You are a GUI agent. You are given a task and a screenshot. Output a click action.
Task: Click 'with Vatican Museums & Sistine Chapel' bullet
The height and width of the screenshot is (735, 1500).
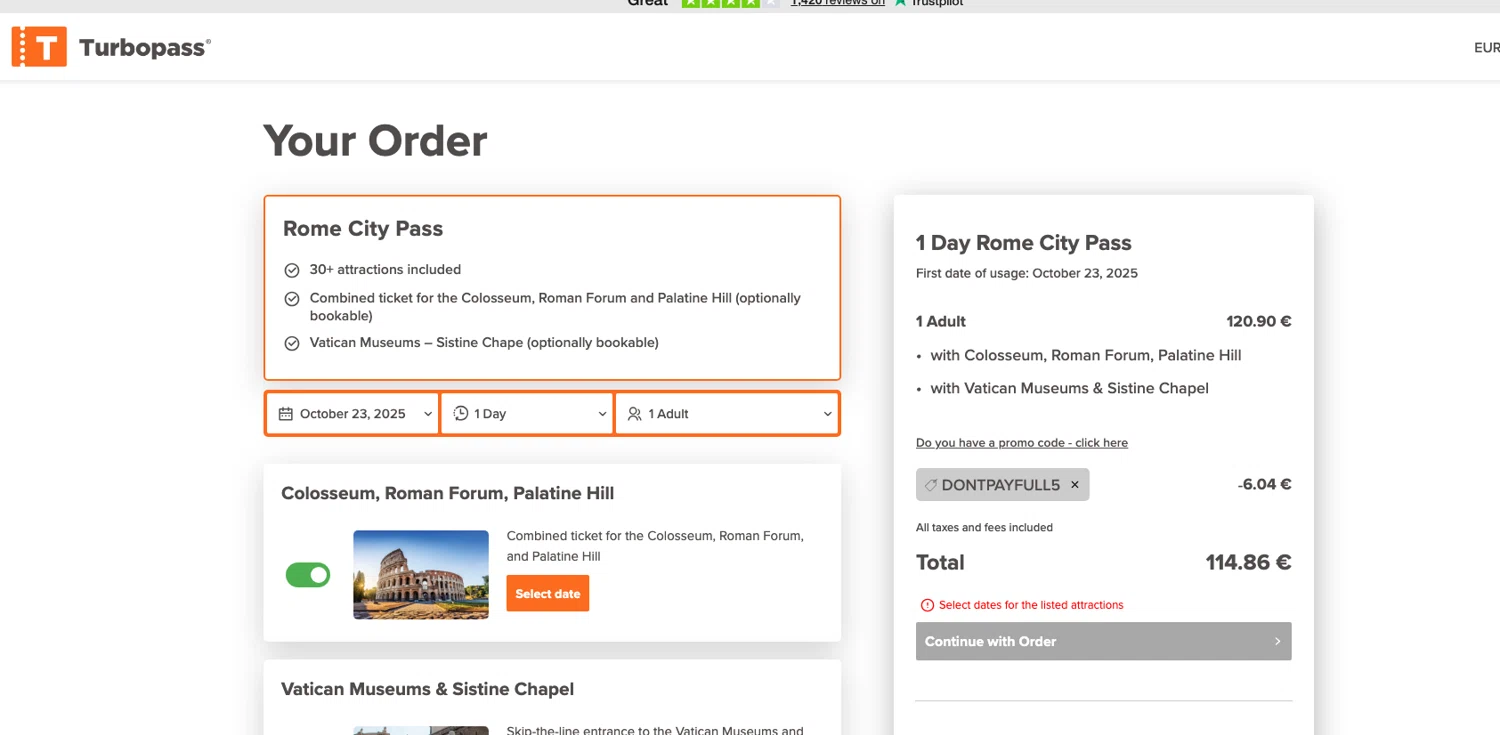tap(1070, 388)
